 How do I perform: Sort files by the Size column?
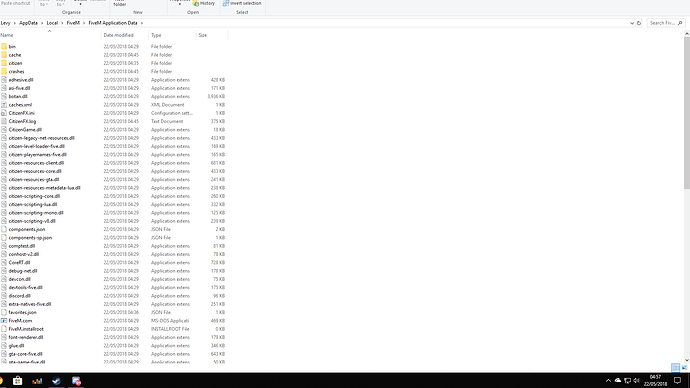[x=202, y=35]
